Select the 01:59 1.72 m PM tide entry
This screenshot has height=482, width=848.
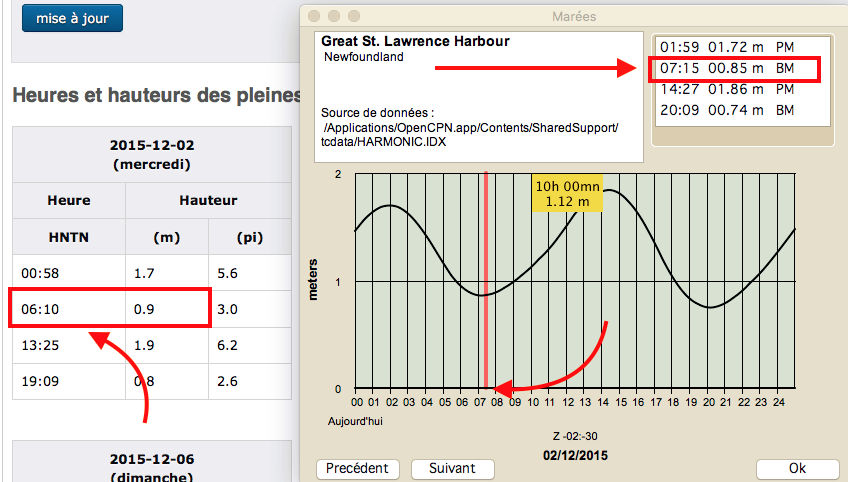pyautogui.click(x=724, y=47)
